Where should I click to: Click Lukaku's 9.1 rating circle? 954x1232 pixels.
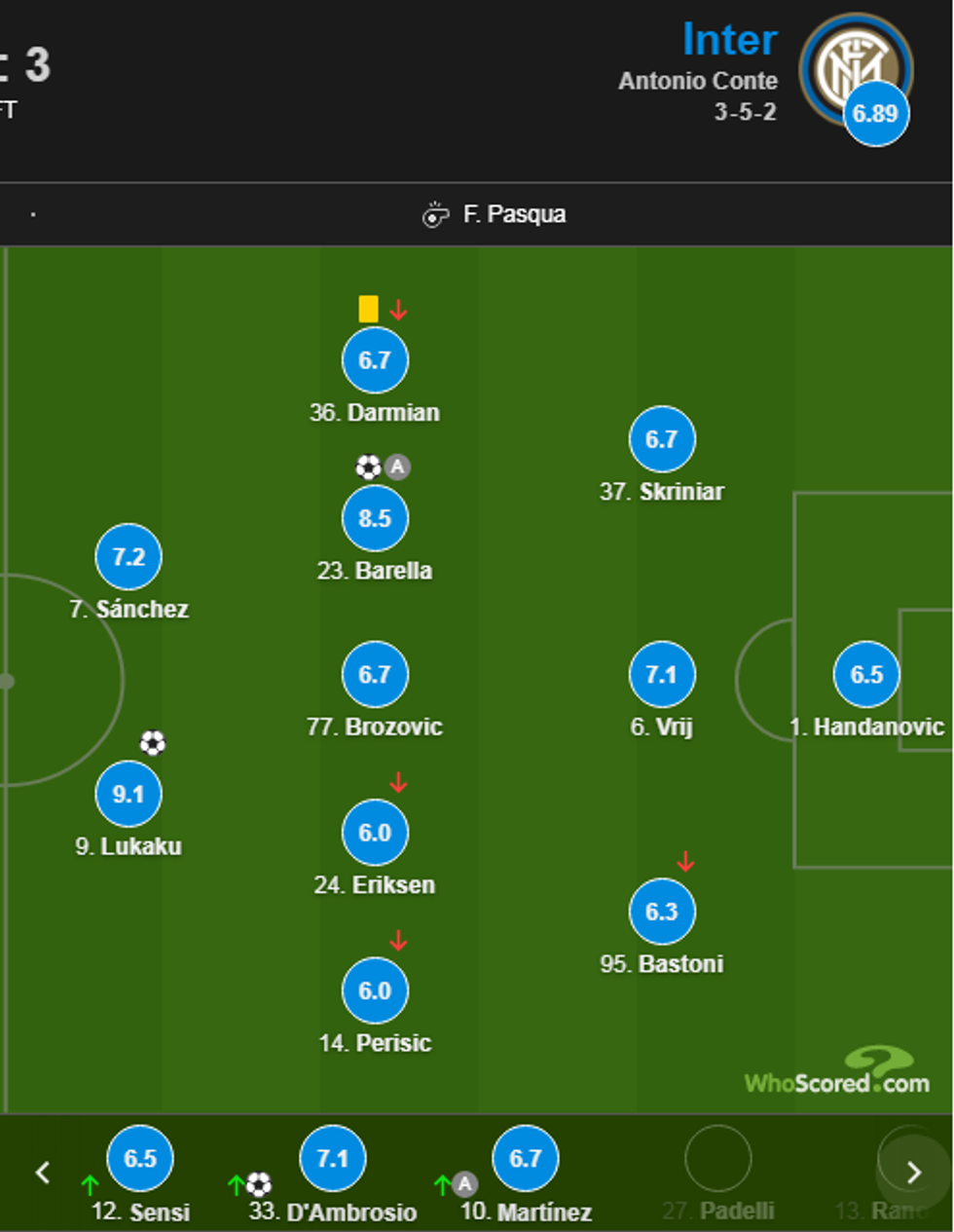tap(128, 794)
